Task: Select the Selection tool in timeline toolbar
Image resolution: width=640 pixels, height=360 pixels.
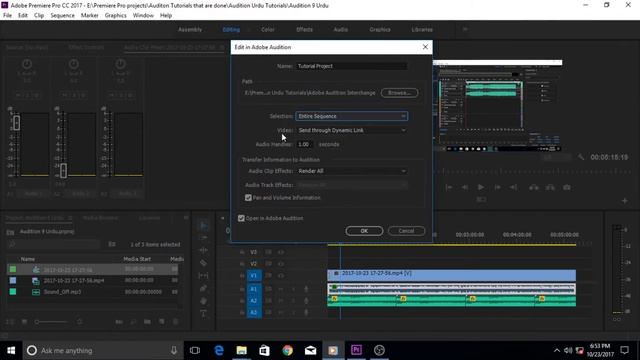Action: pyautogui.click(x=203, y=226)
